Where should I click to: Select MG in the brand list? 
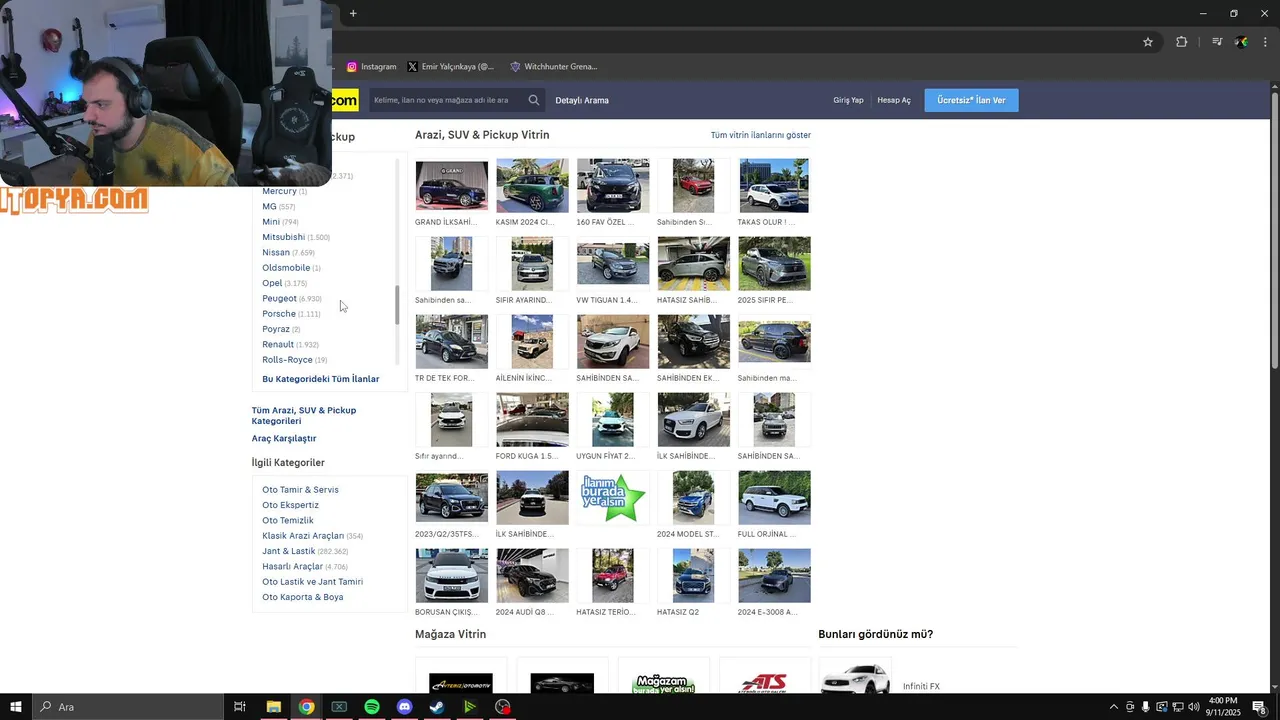(x=269, y=206)
